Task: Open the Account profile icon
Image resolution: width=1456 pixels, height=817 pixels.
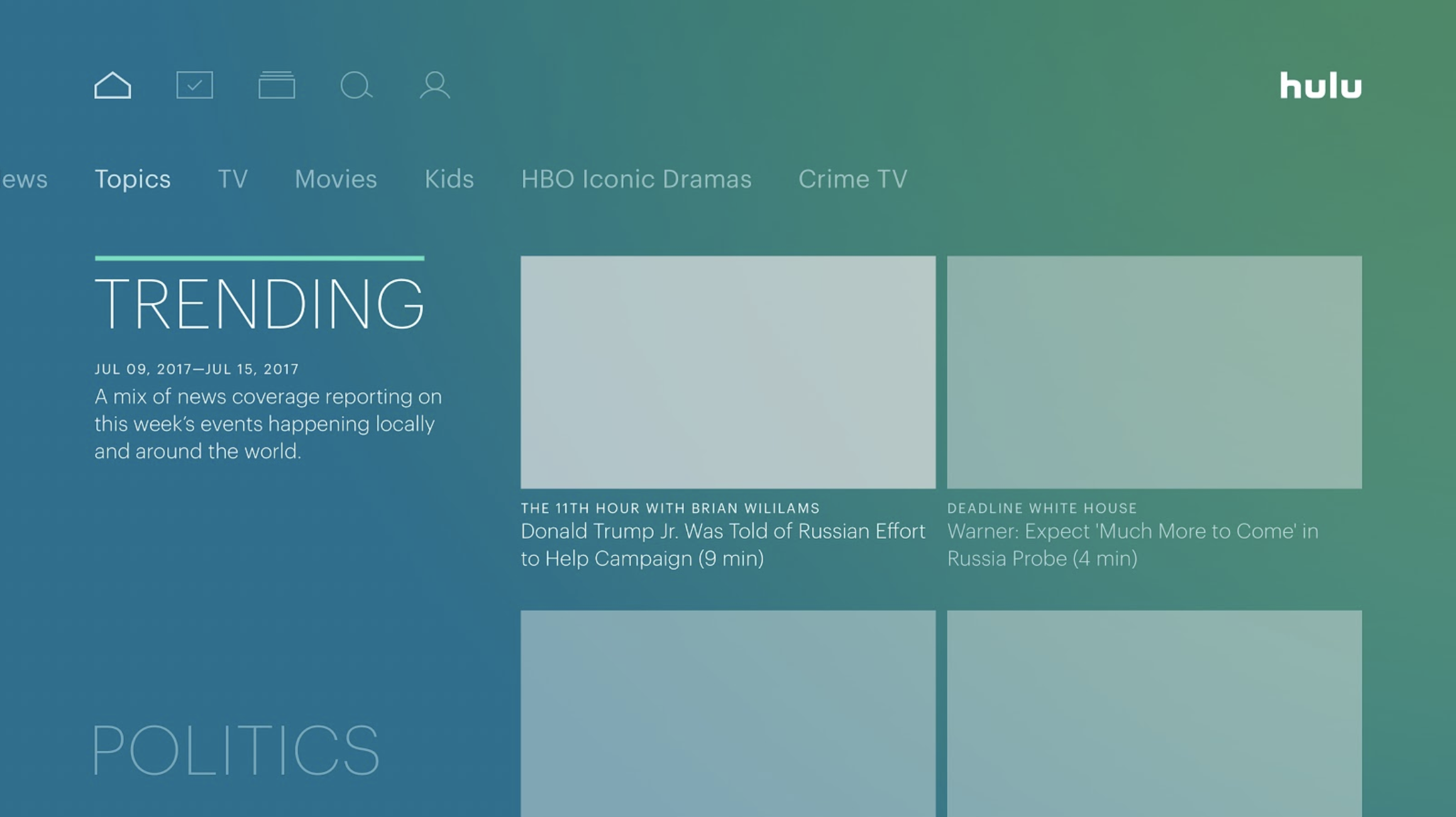Action: tap(434, 85)
